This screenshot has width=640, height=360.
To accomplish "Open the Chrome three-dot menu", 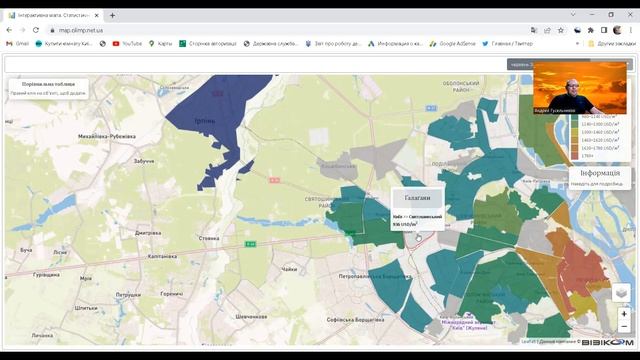I will coord(631,30).
